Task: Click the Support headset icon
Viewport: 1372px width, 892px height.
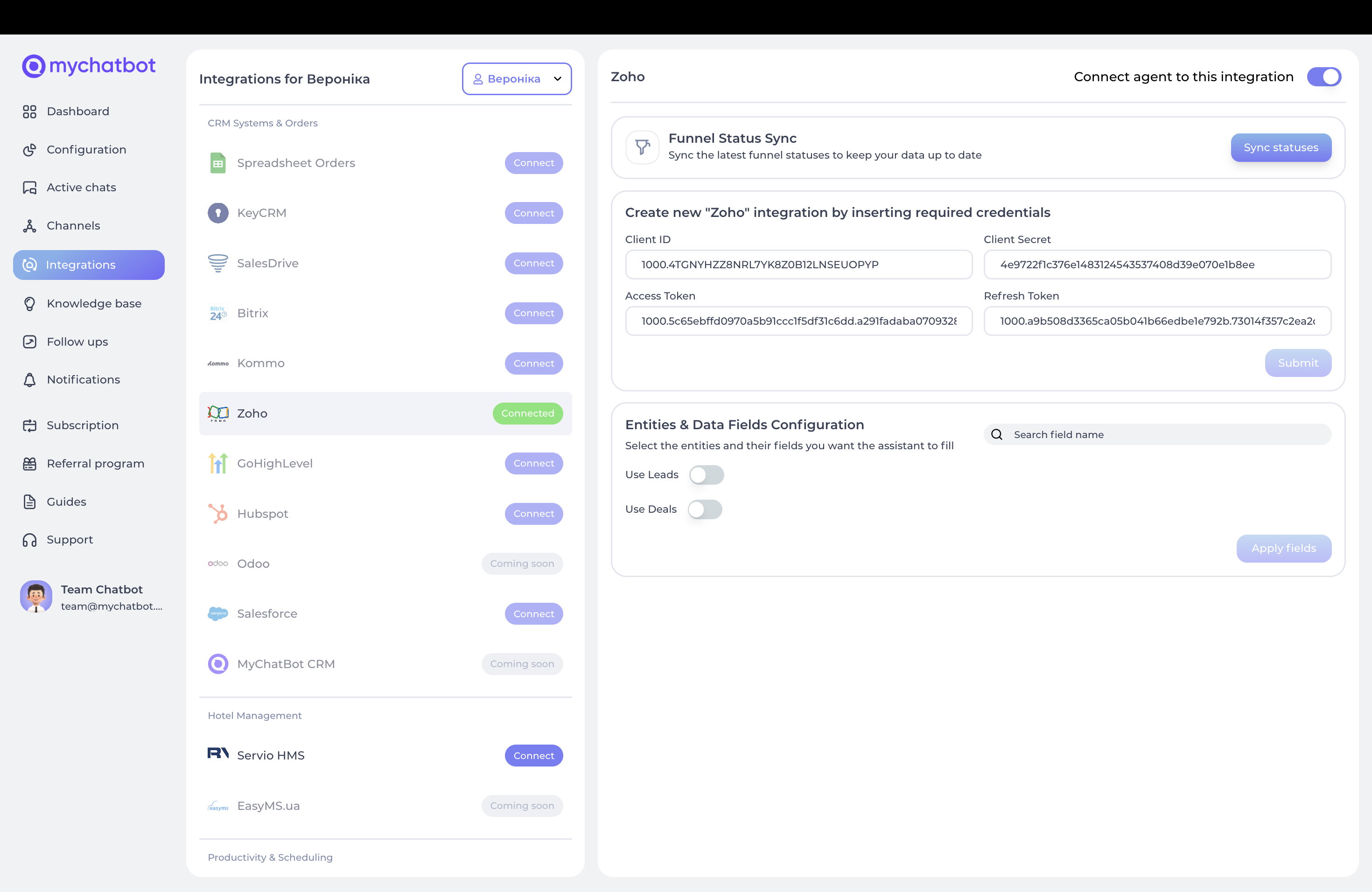Action: click(x=29, y=540)
